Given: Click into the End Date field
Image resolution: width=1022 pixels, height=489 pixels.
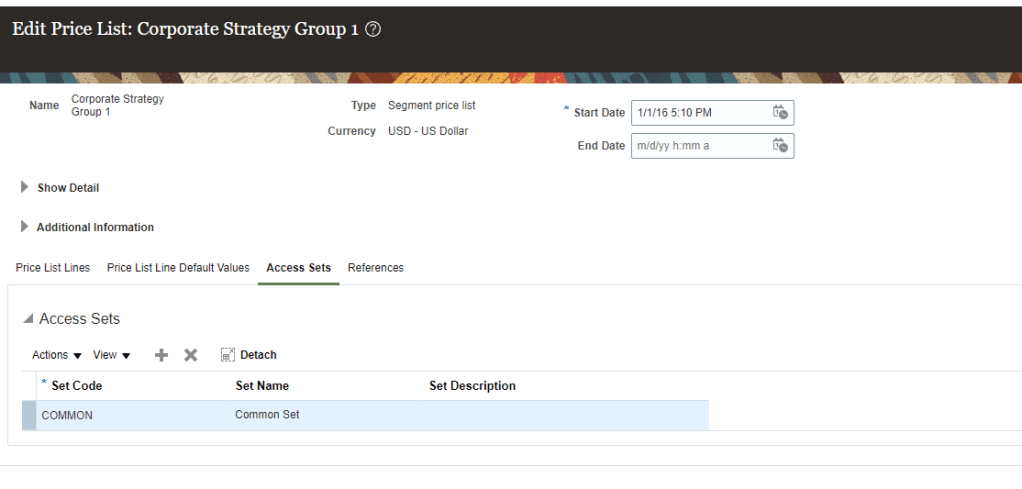Looking at the screenshot, I should click(700, 146).
